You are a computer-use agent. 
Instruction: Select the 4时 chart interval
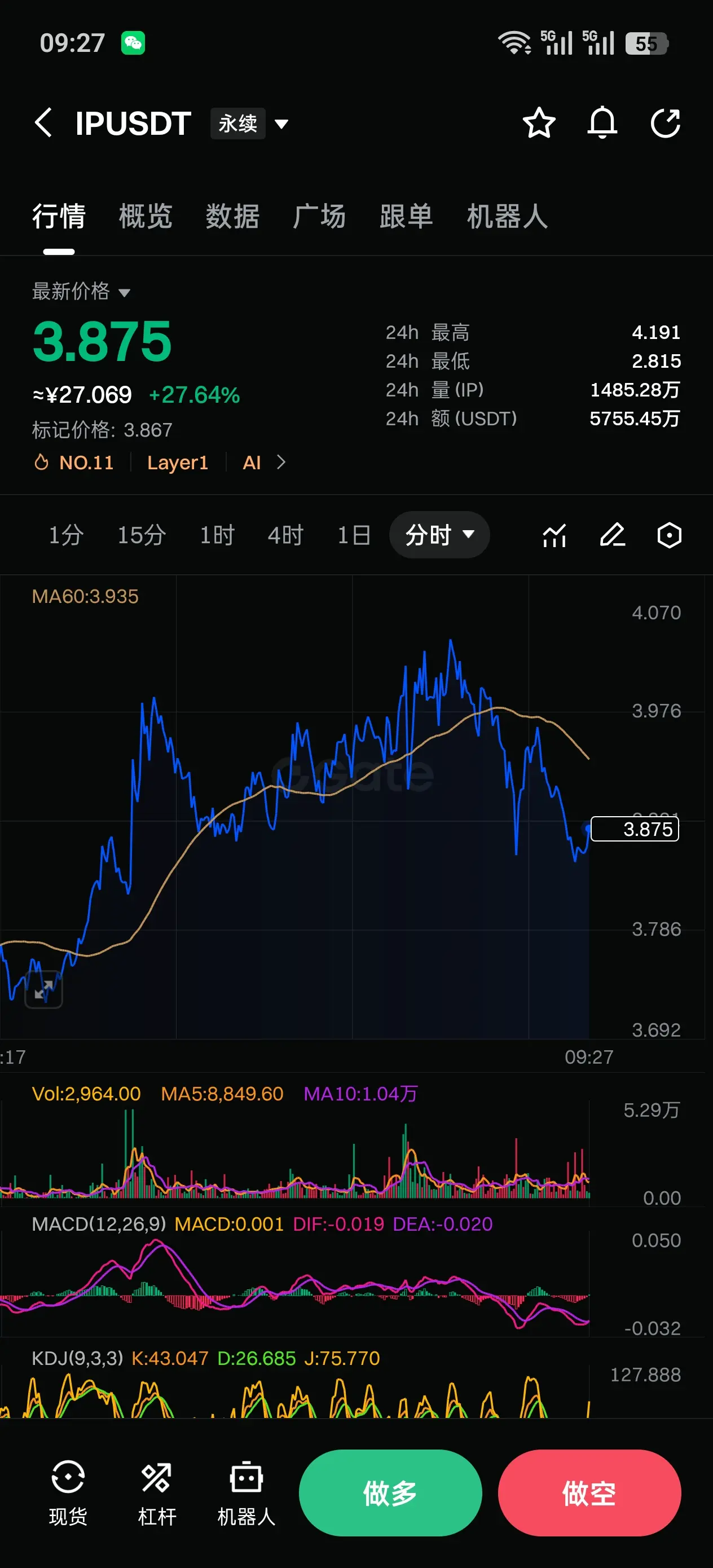[x=285, y=535]
